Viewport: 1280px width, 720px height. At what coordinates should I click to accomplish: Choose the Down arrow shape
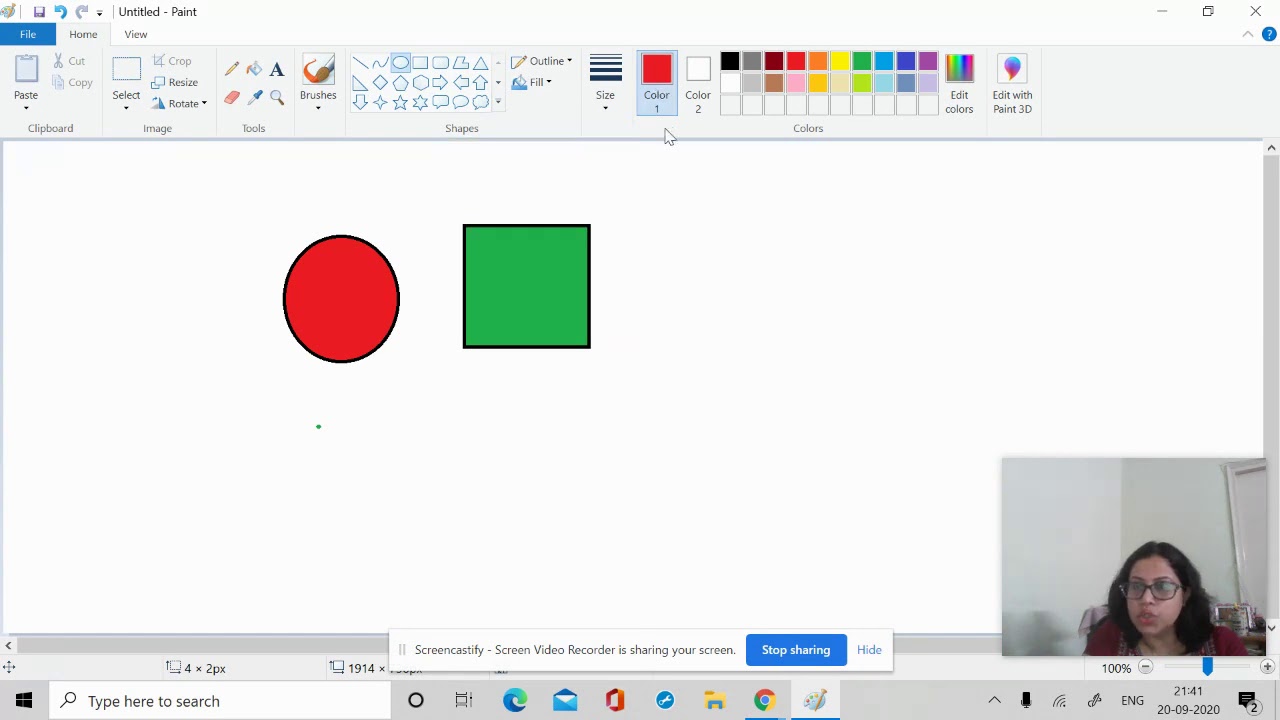click(360, 102)
